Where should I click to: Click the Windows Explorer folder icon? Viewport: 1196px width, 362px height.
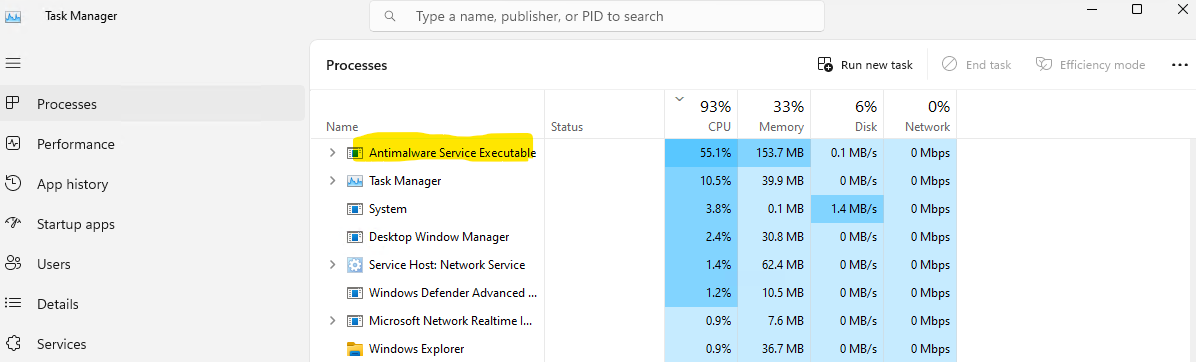355,349
